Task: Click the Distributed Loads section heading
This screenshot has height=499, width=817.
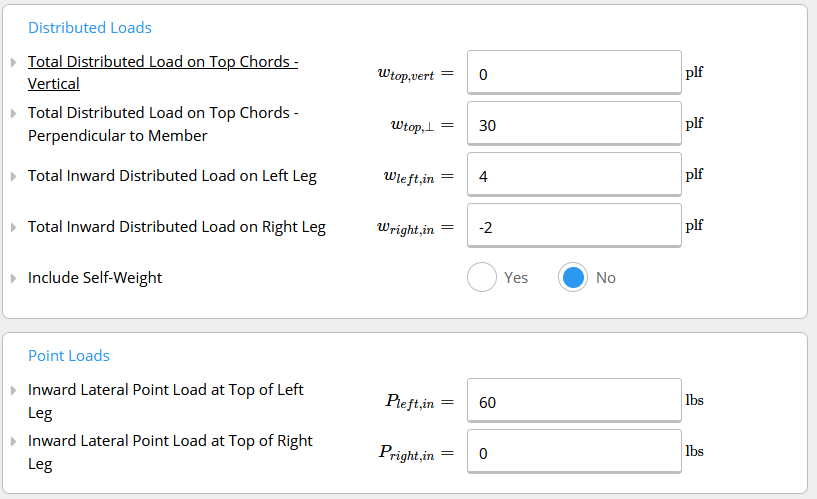Action: (x=90, y=28)
